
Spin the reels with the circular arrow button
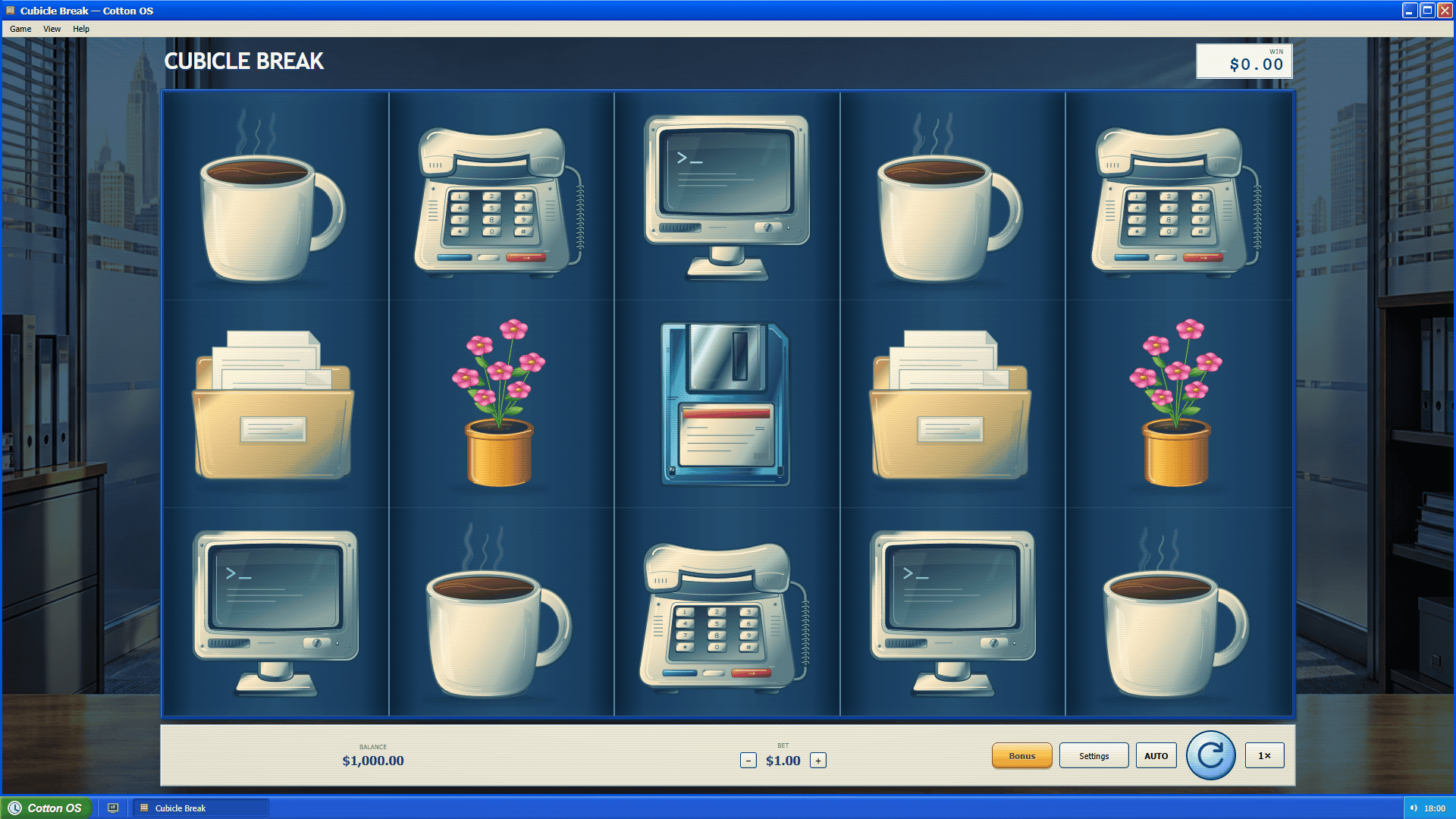click(1210, 755)
